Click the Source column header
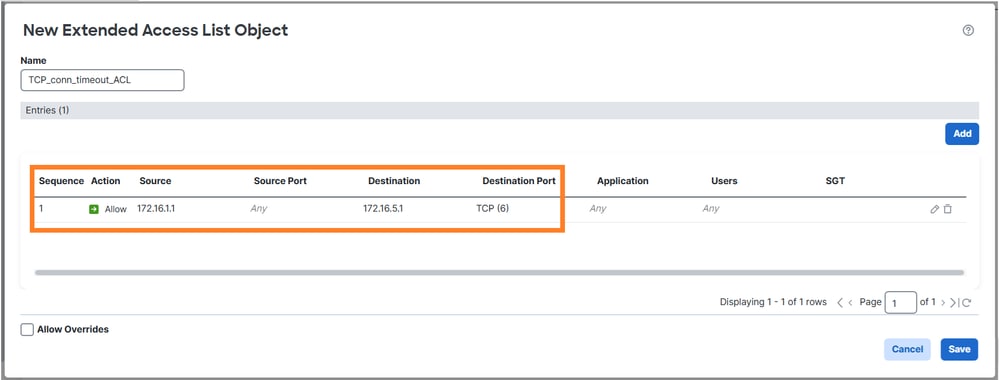The height and width of the screenshot is (380, 999). pos(155,181)
